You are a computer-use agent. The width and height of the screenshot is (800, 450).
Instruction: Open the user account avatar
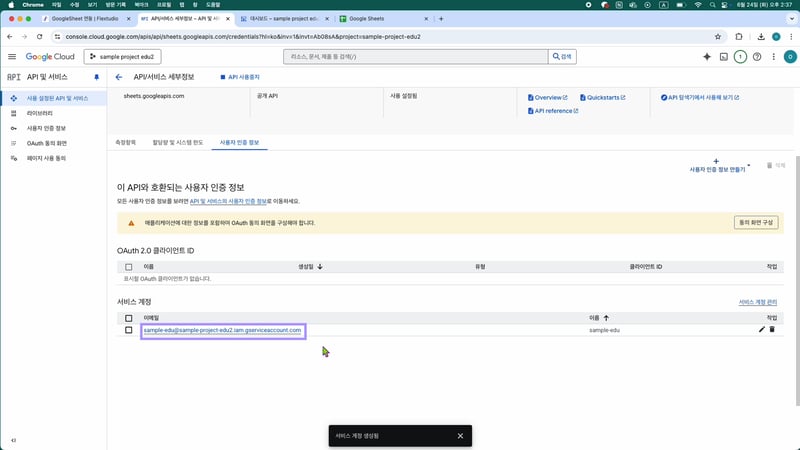tap(790, 57)
